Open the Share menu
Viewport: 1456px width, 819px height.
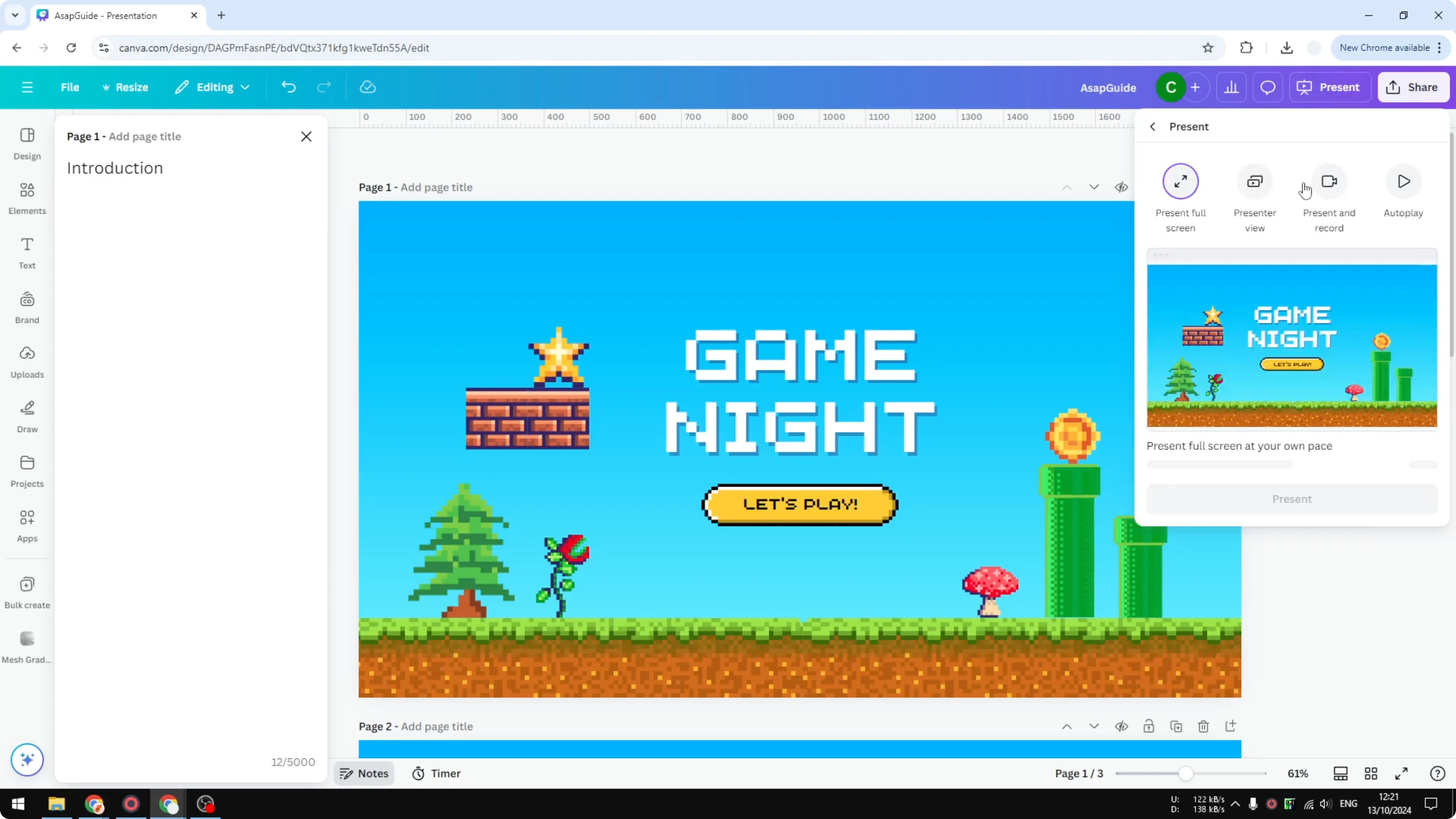coord(1414,87)
